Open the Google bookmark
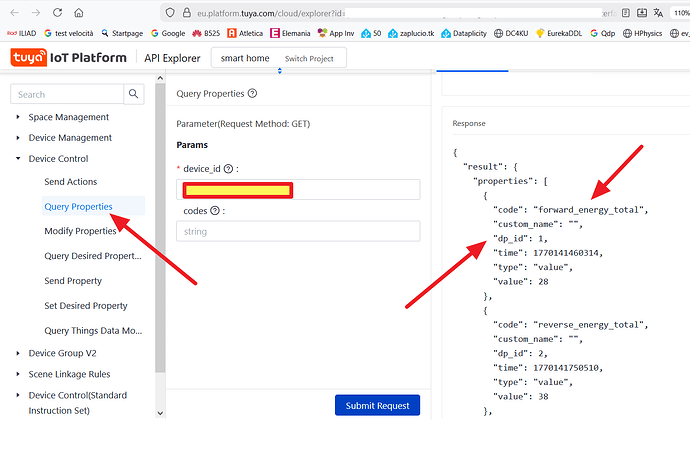The height and width of the screenshot is (452, 690). pyautogui.click(x=168, y=33)
